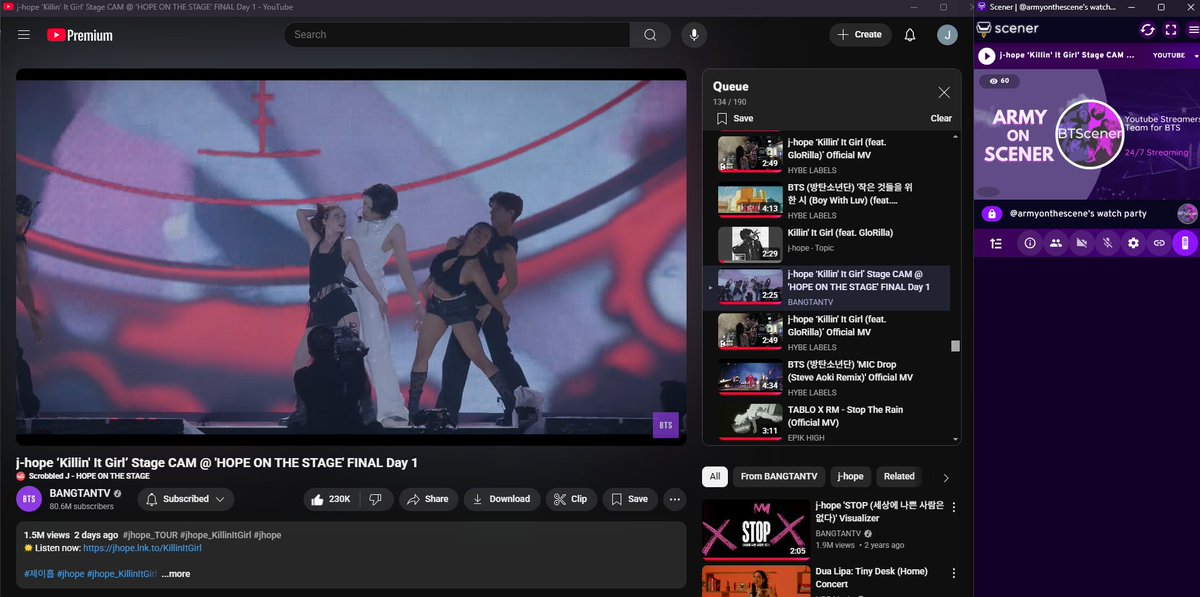The height and width of the screenshot is (597, 1200).
Task: Clip the video with the scissors button
Action: (570, 499)
